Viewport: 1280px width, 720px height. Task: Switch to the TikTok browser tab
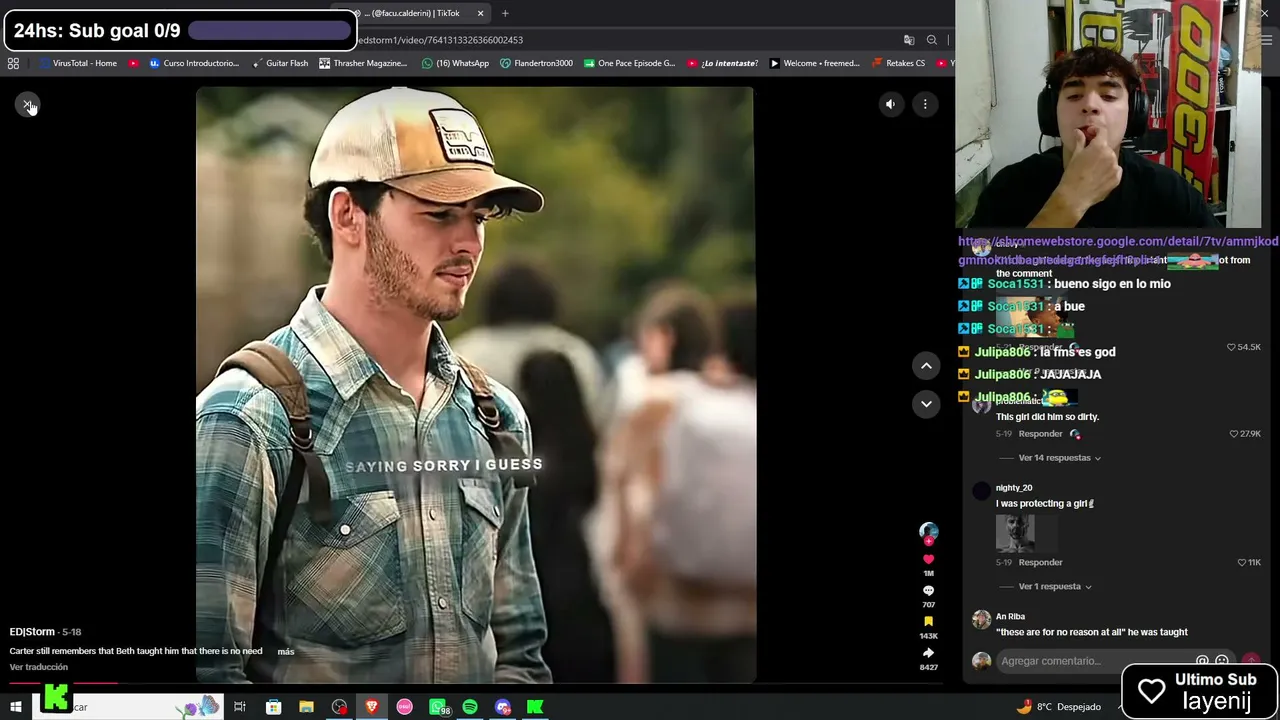[412, 13]
